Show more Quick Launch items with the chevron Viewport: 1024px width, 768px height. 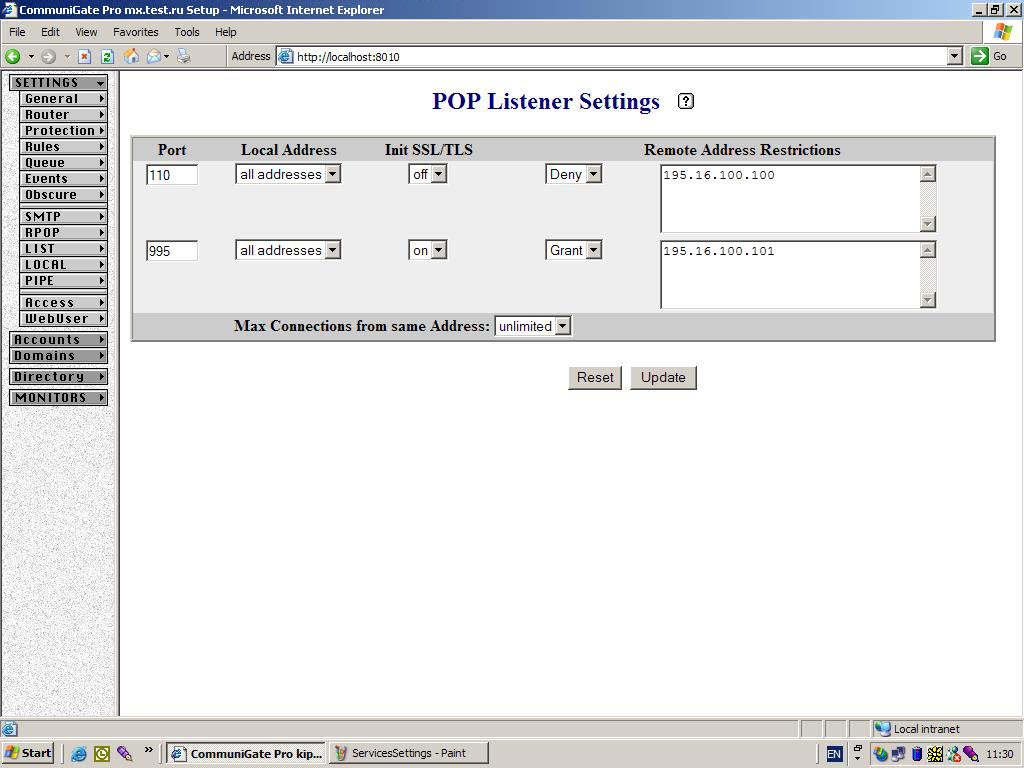tap(148, 750)
